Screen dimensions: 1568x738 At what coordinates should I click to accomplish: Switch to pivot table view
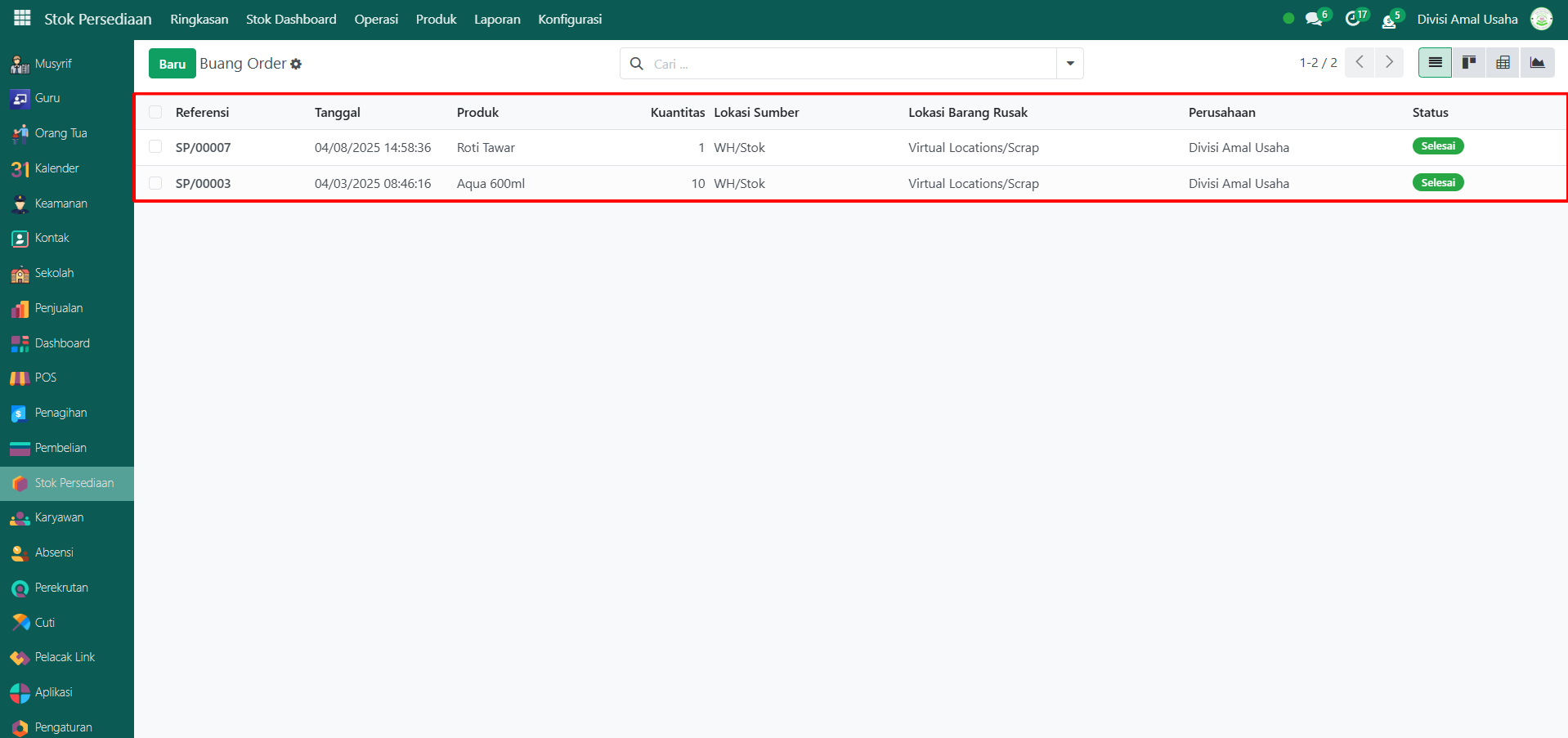pos(1503,63)
